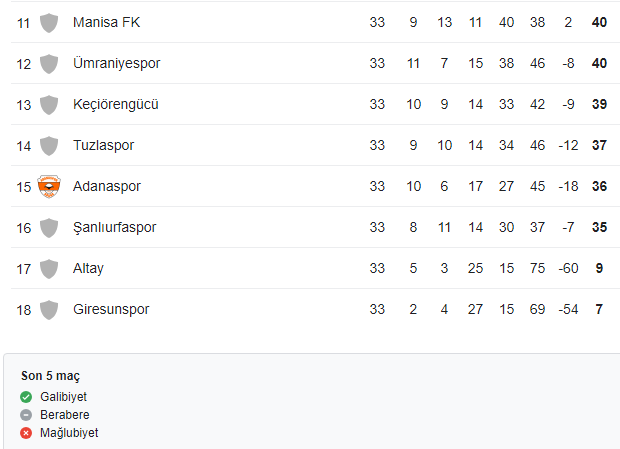Select the Giresunspor team name
Image resolution: width=620 pixels, height=449 pixels.
coord(111,309)
